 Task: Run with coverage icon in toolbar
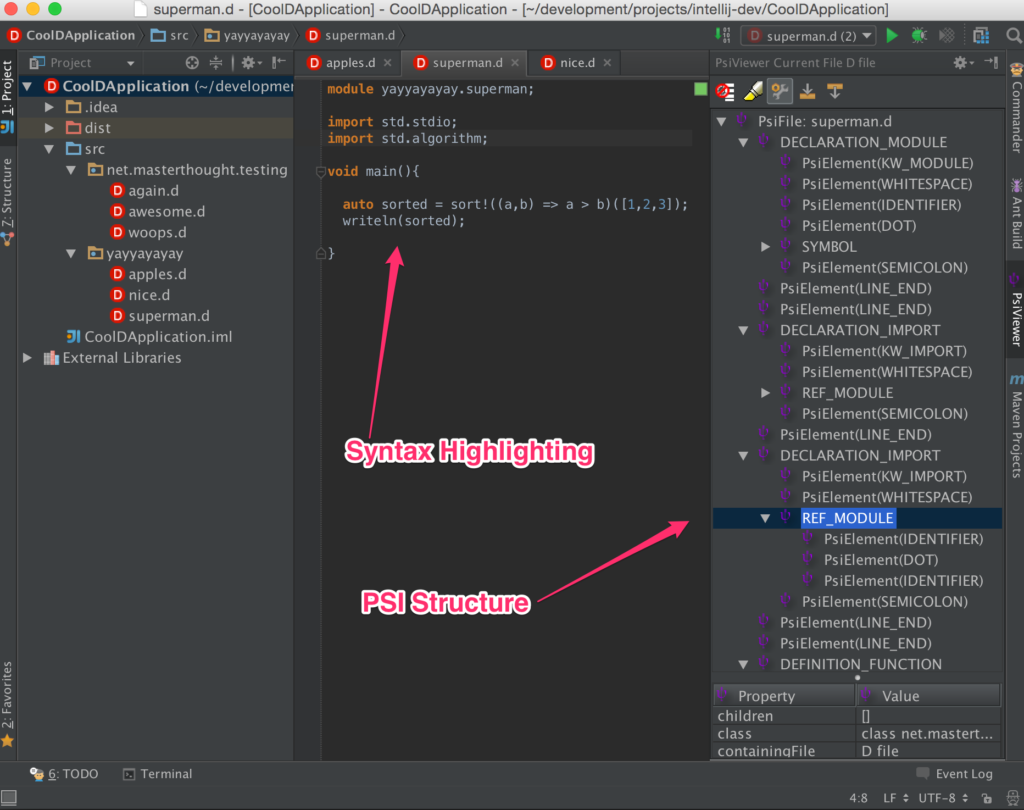point(946,35)
